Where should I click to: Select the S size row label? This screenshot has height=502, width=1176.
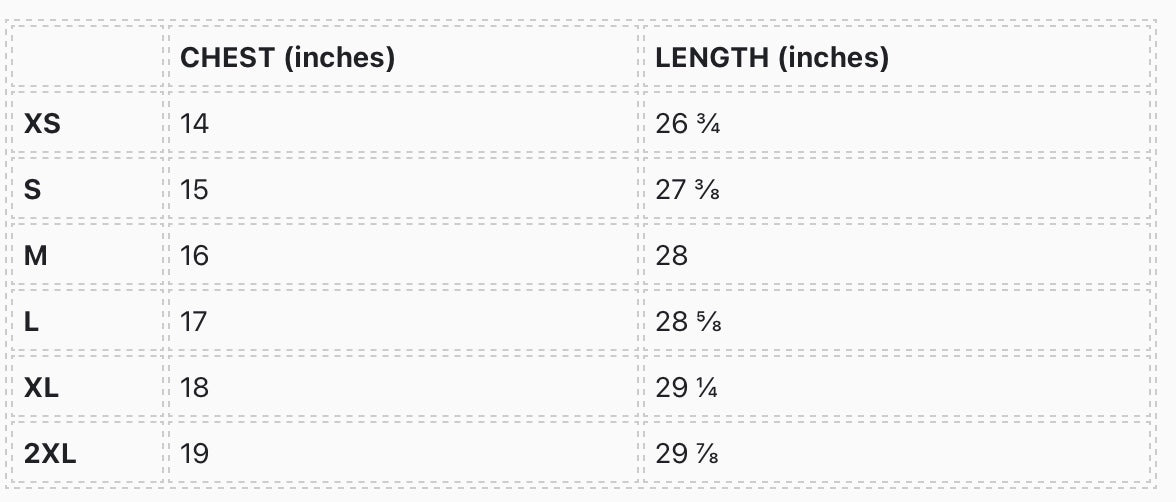pyautogui.click(x=33, y=189)
